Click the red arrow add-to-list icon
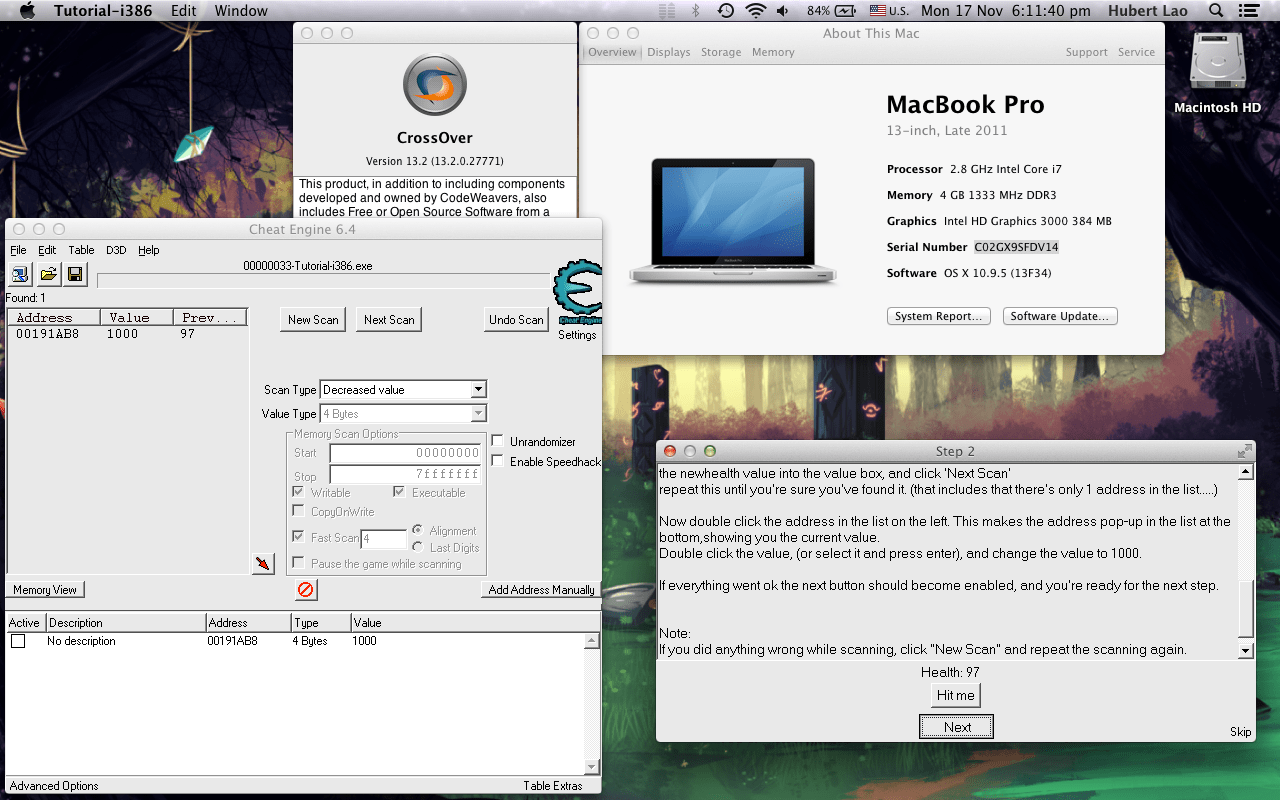The width and height of the screenshot is (1280, 800). click(263, 564)
